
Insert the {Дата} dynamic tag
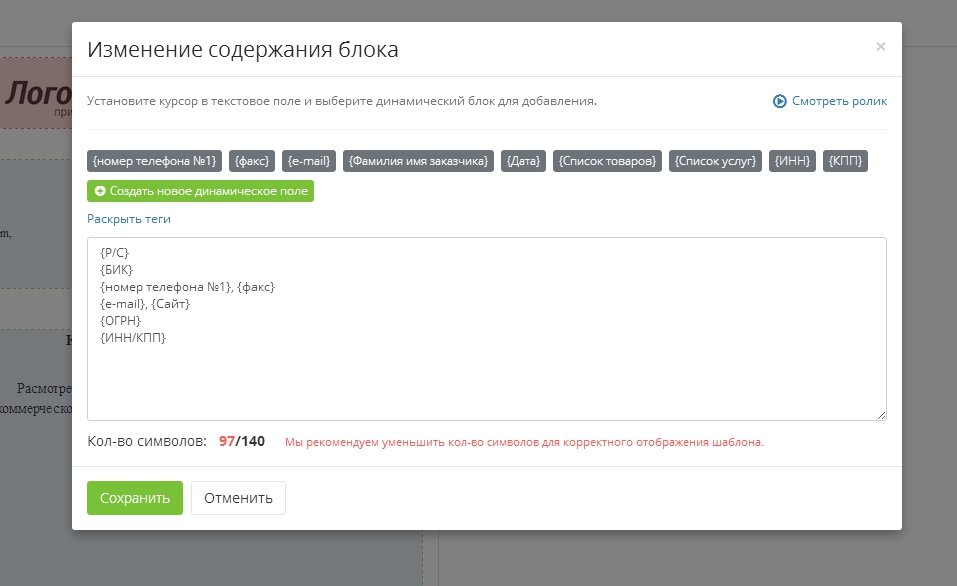(523, 161)
